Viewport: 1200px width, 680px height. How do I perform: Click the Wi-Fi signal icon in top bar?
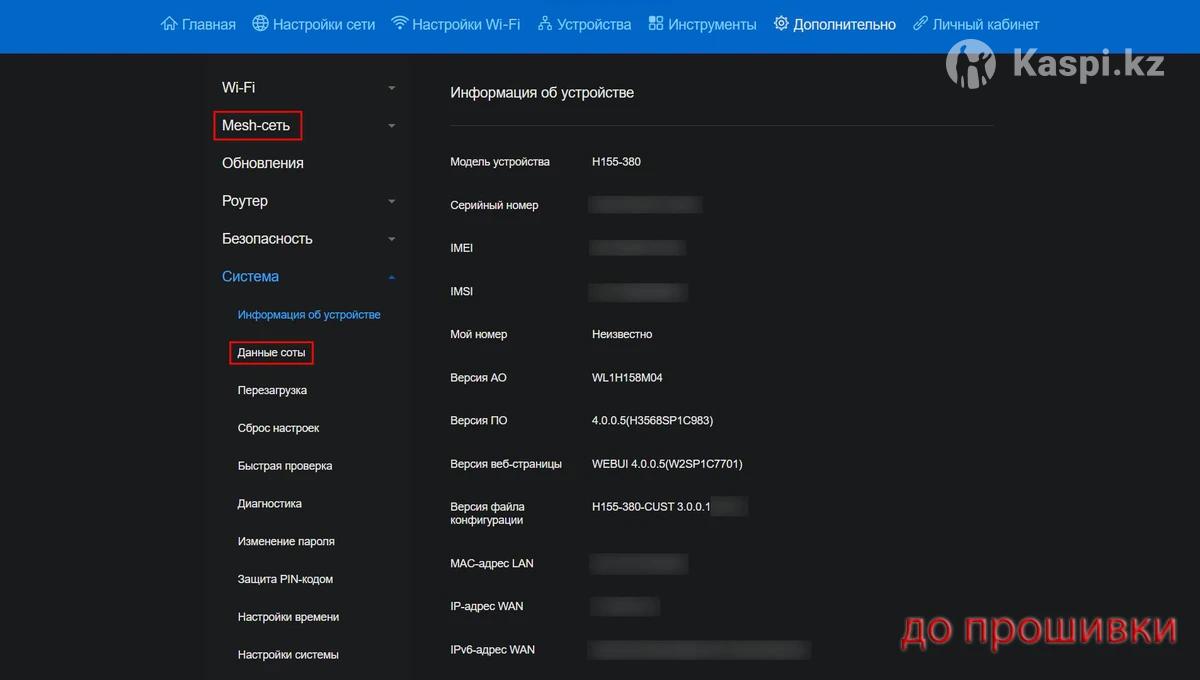[399, 24]
